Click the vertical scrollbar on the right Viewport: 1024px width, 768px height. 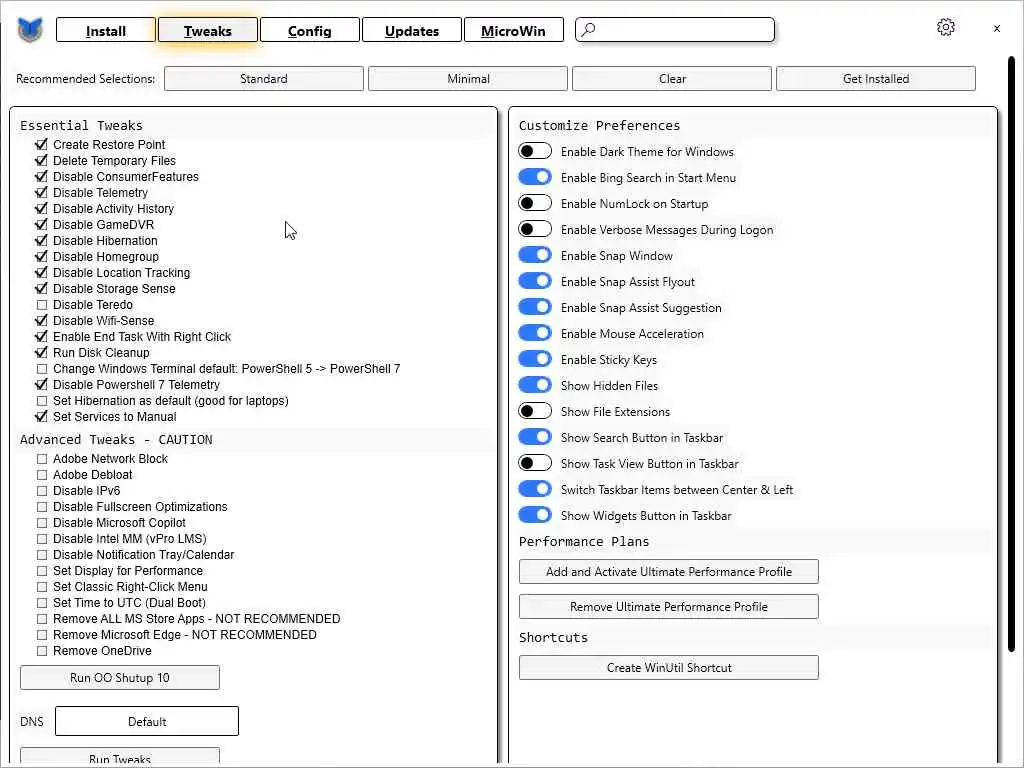(1012, 353)
